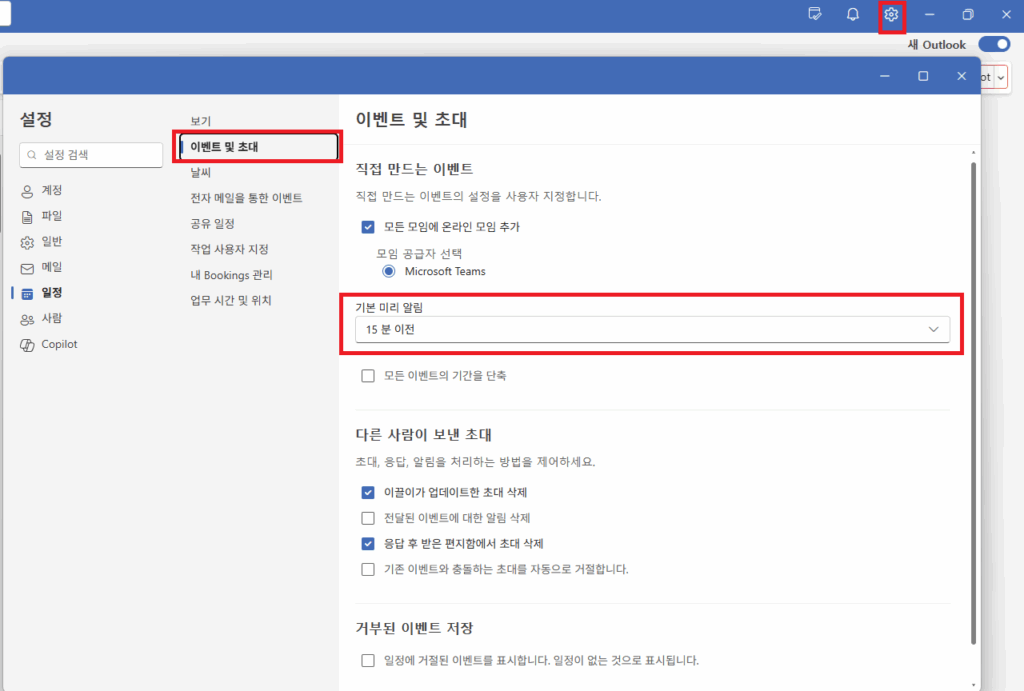1024x691 pixels.
Task: Enable the 모든 이벤트의 기간 단축 checkbox
Action: (x=367, y=375)
